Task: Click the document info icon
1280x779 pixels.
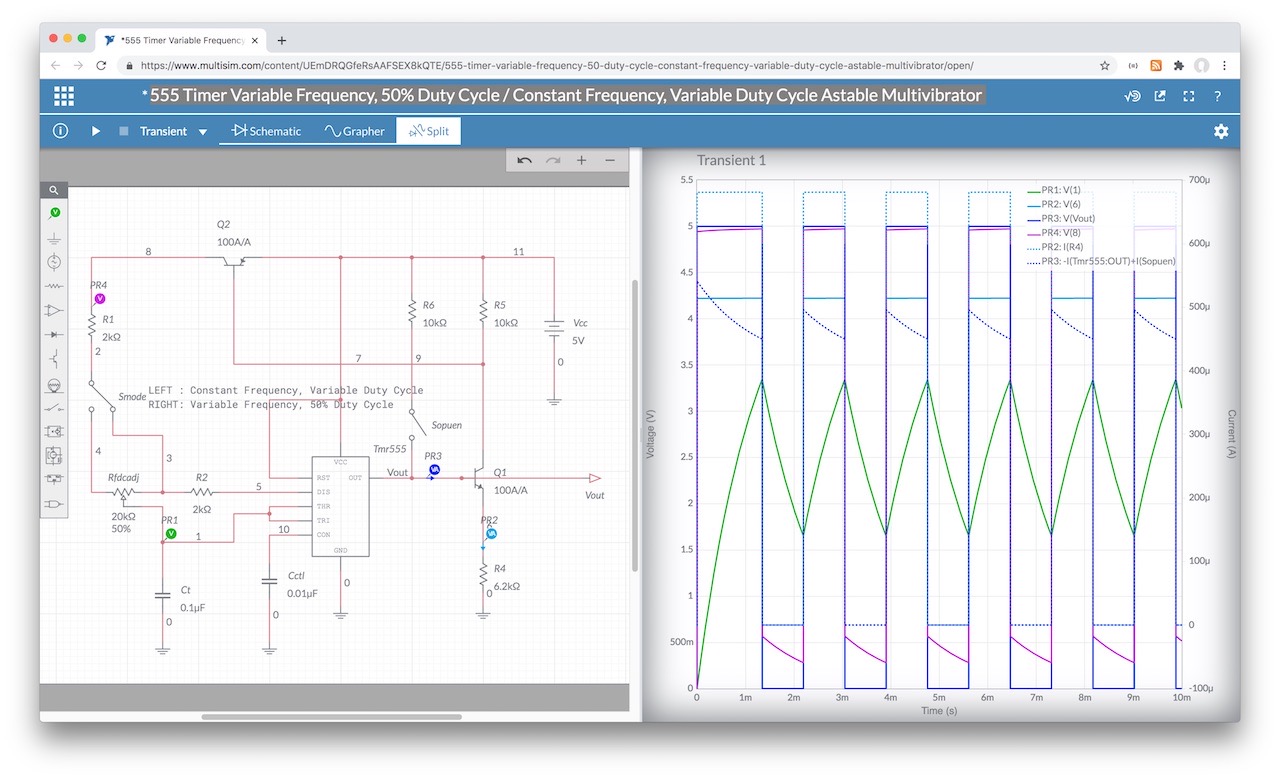Action: pos(60,131)
